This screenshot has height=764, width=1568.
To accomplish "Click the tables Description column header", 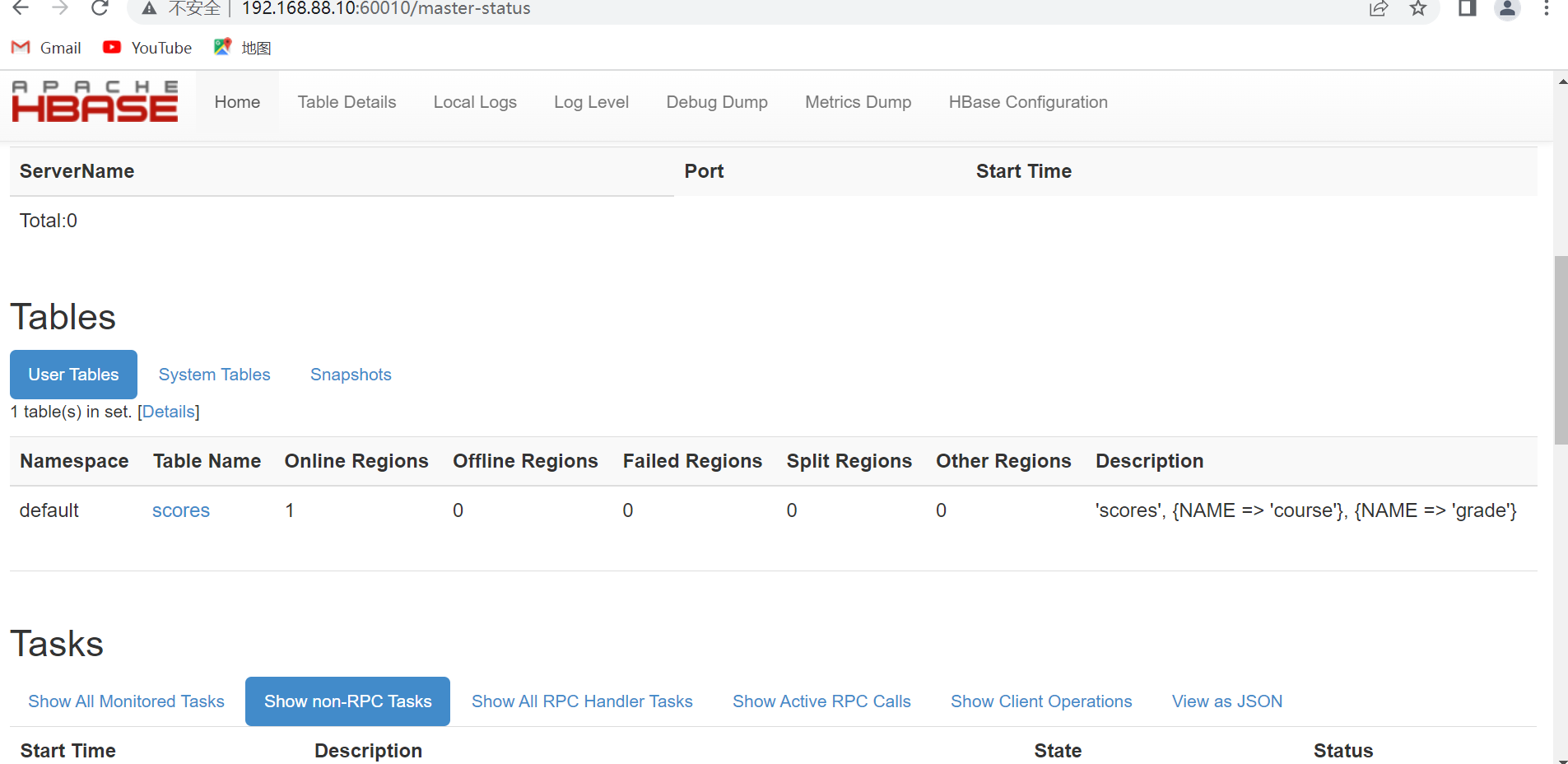I will coord(1149,461).
